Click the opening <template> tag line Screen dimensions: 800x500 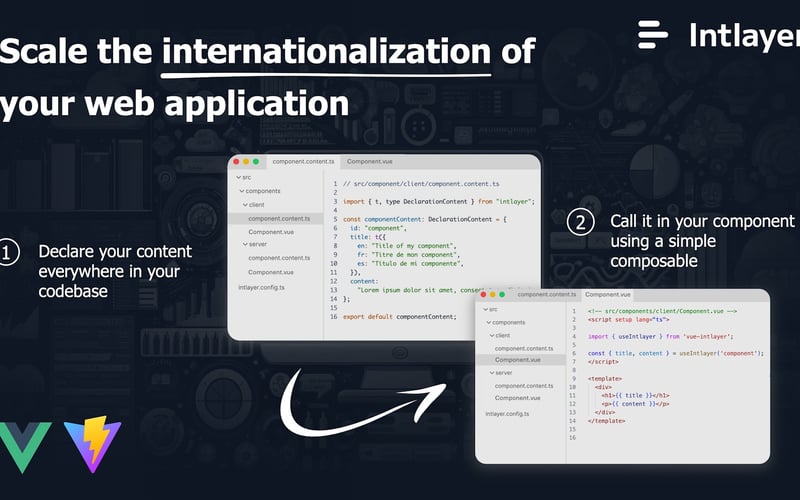tap(605, 379)
